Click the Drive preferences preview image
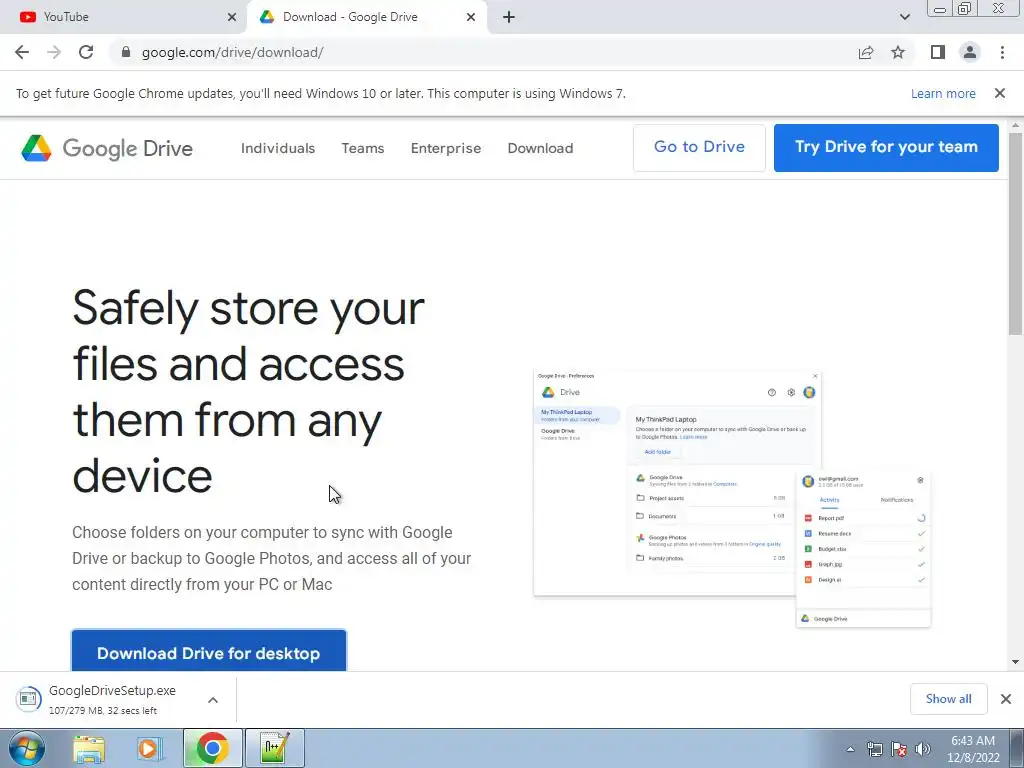The image size is (1024, 768). 731,500
